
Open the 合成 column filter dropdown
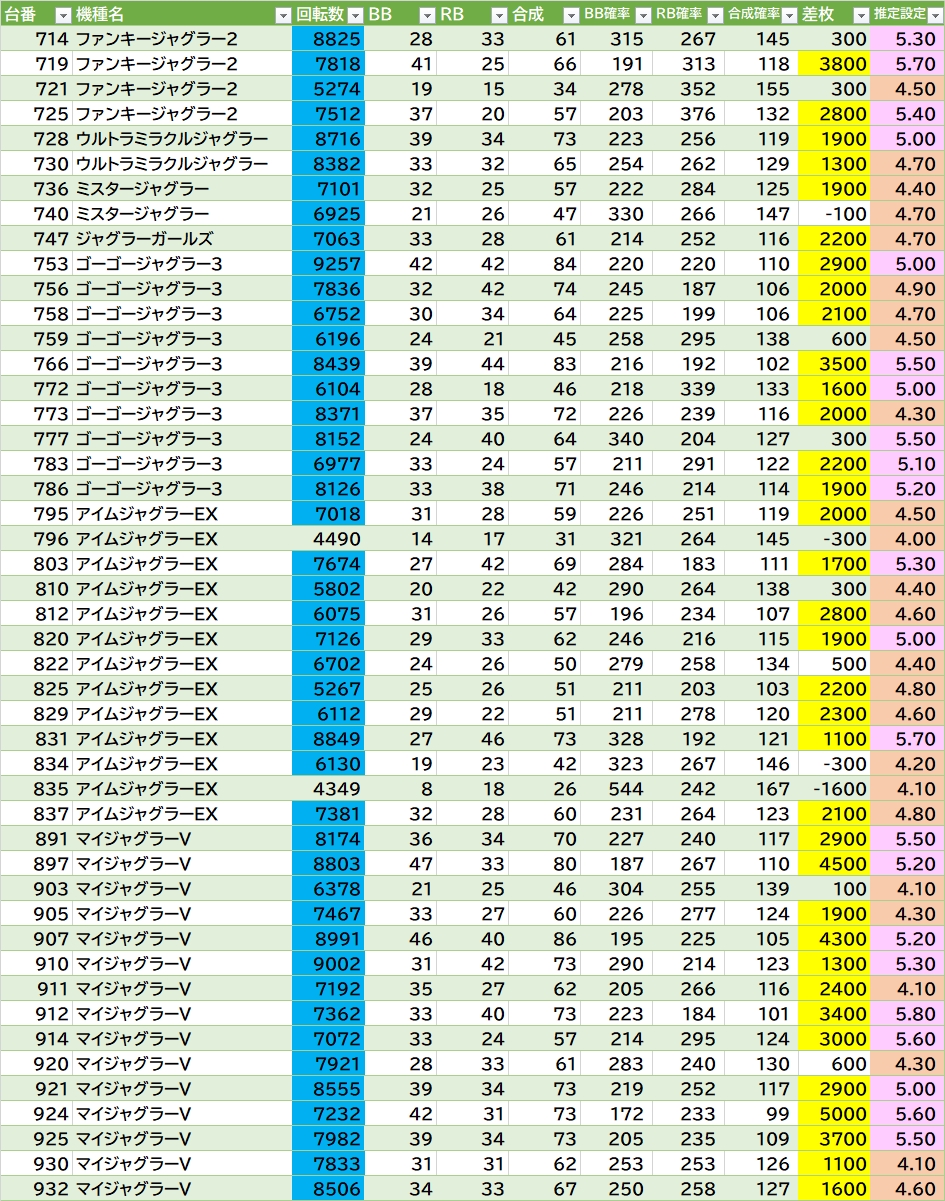[570, 15]
